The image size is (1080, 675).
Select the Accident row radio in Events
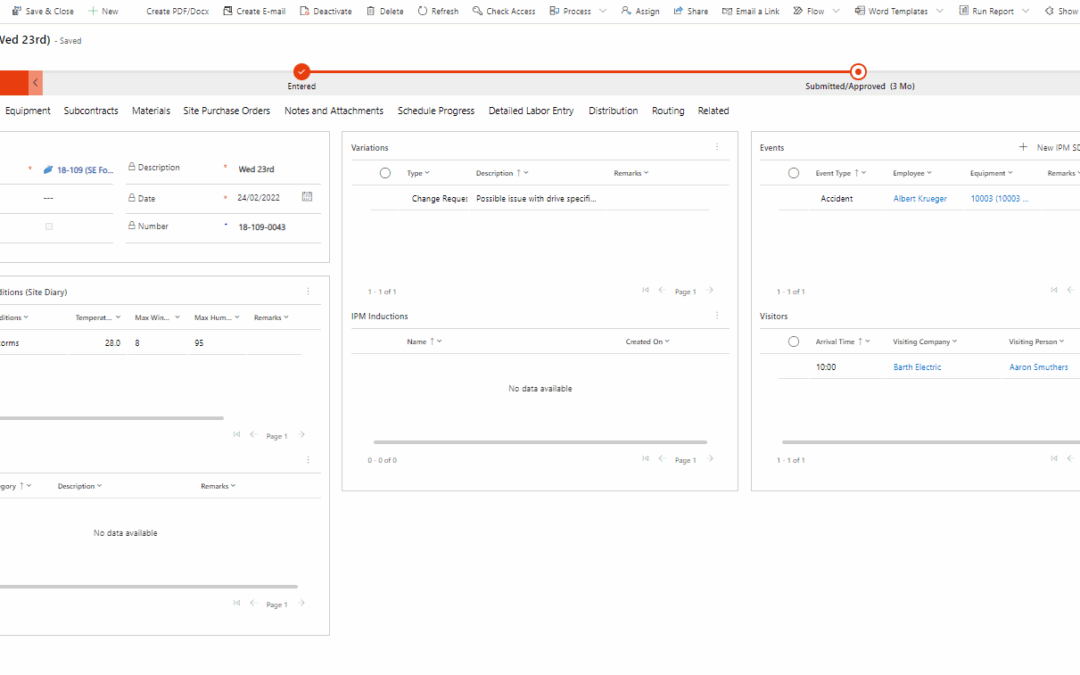[793, 198]
